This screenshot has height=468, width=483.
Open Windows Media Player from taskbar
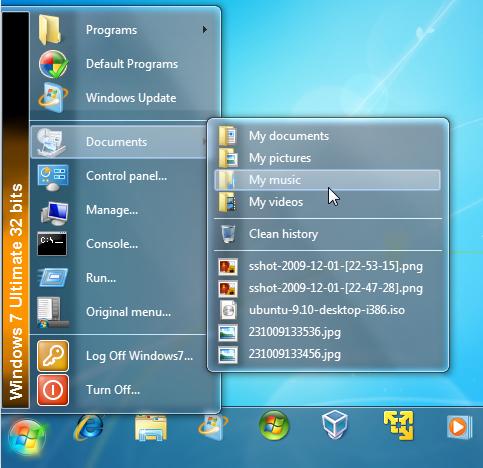pos(459,427)
